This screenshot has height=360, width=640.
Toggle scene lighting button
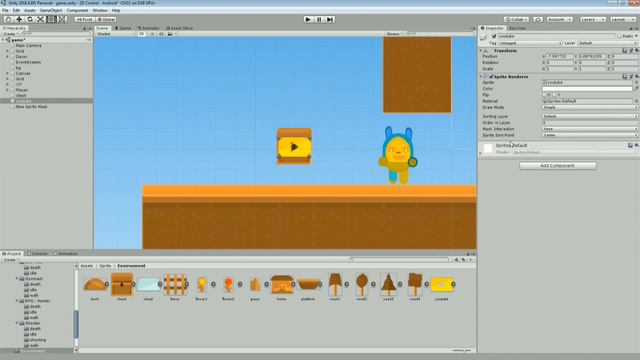point(152,34)
